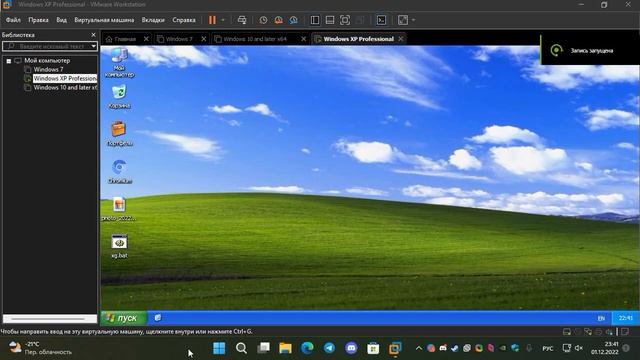Click the РУС keyboard language indicator

point(548,348)
